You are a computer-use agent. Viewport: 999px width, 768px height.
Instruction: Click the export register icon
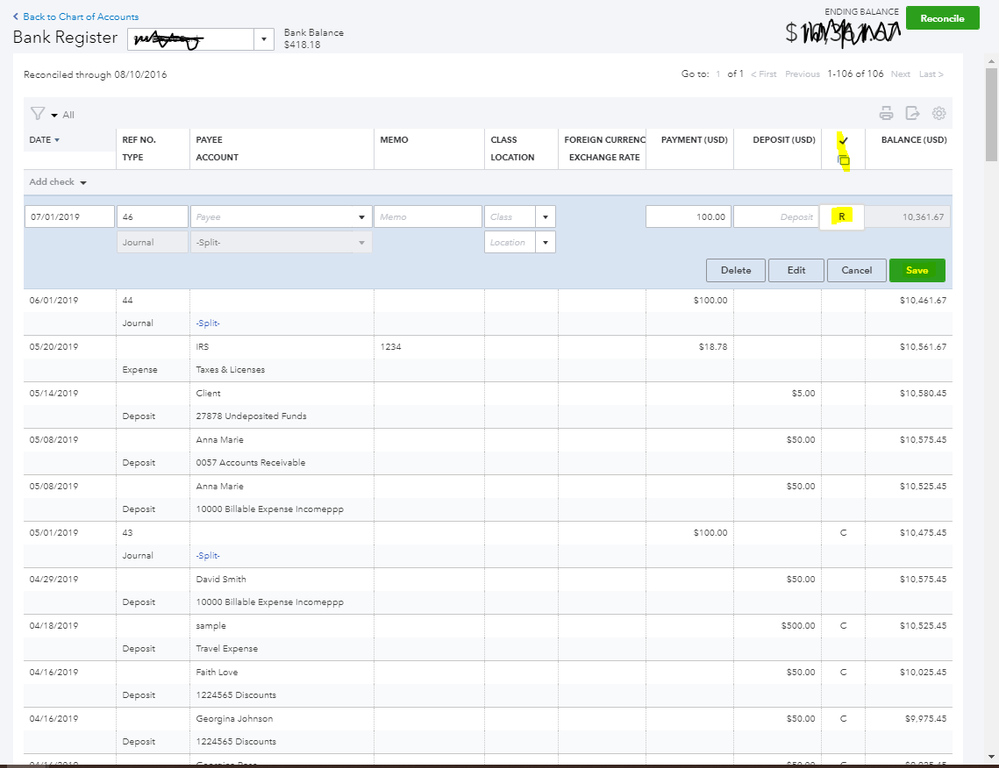(x=912, y=113)
